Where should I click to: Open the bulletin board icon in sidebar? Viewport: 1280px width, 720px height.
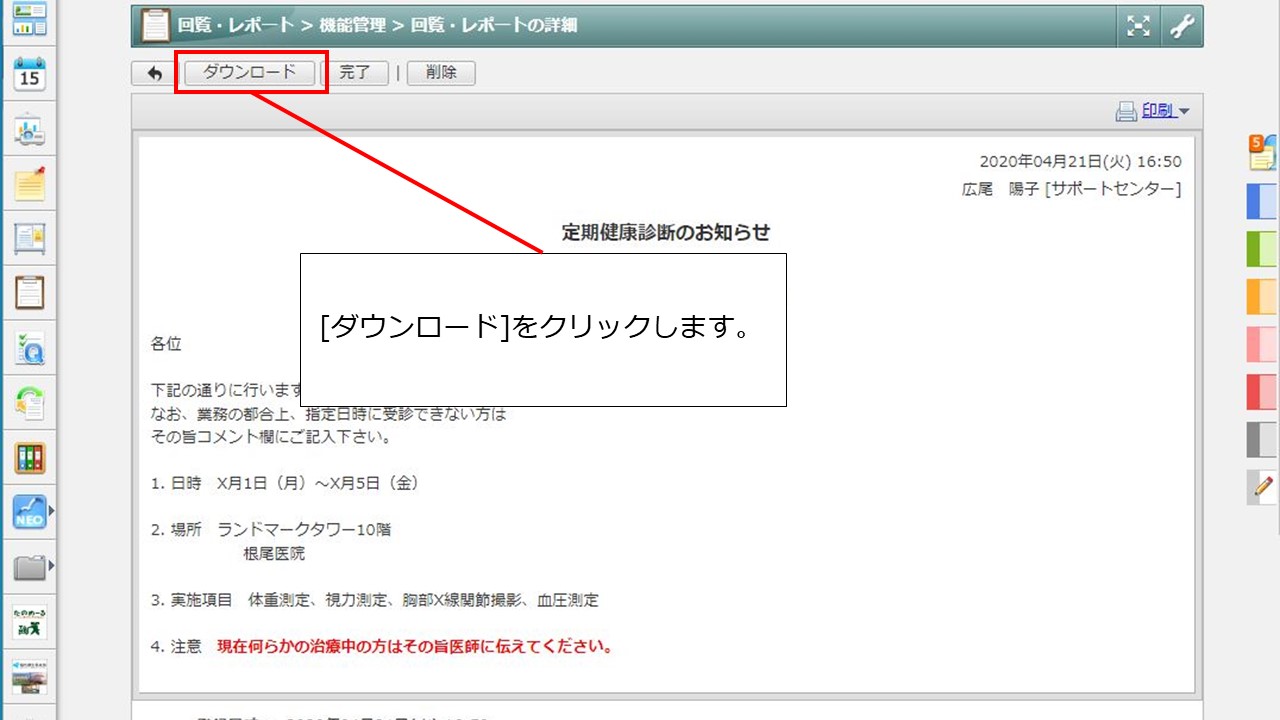[30, 238]
